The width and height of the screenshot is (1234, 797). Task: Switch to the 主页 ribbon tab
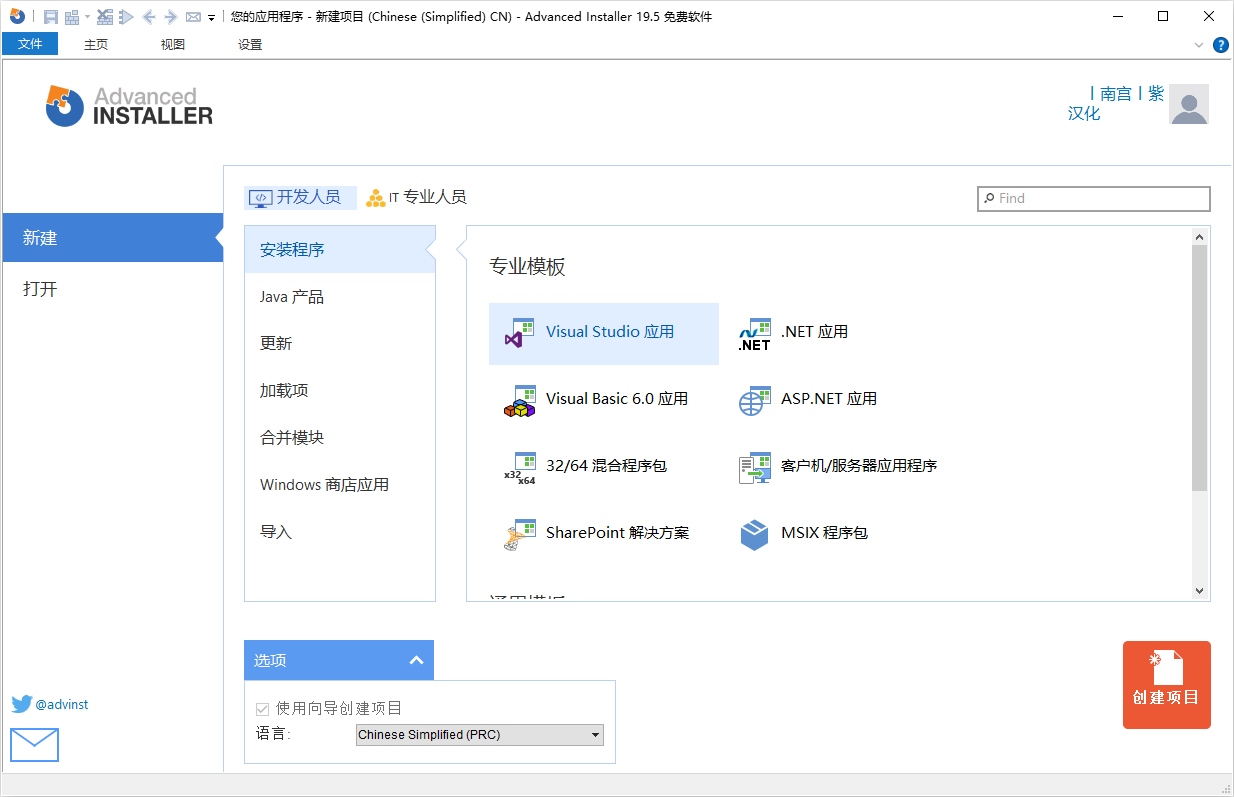pos(96,44)
